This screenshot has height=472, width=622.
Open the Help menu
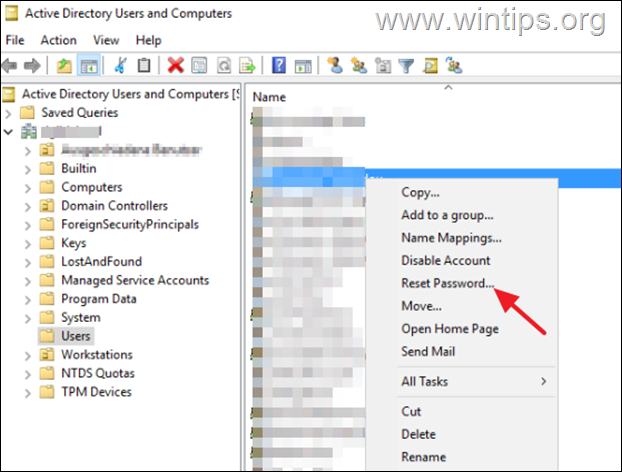pyautogui.click(x=148, y=40)
